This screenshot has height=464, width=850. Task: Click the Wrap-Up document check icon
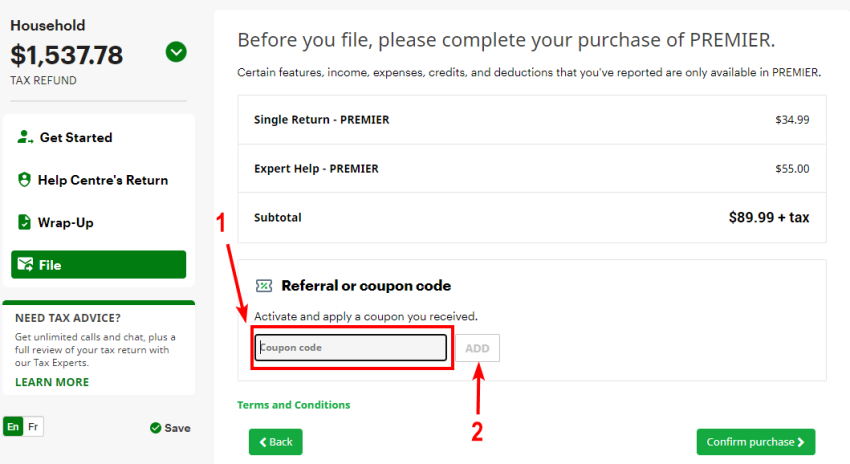pyautogui.click(x=25, y=222)
